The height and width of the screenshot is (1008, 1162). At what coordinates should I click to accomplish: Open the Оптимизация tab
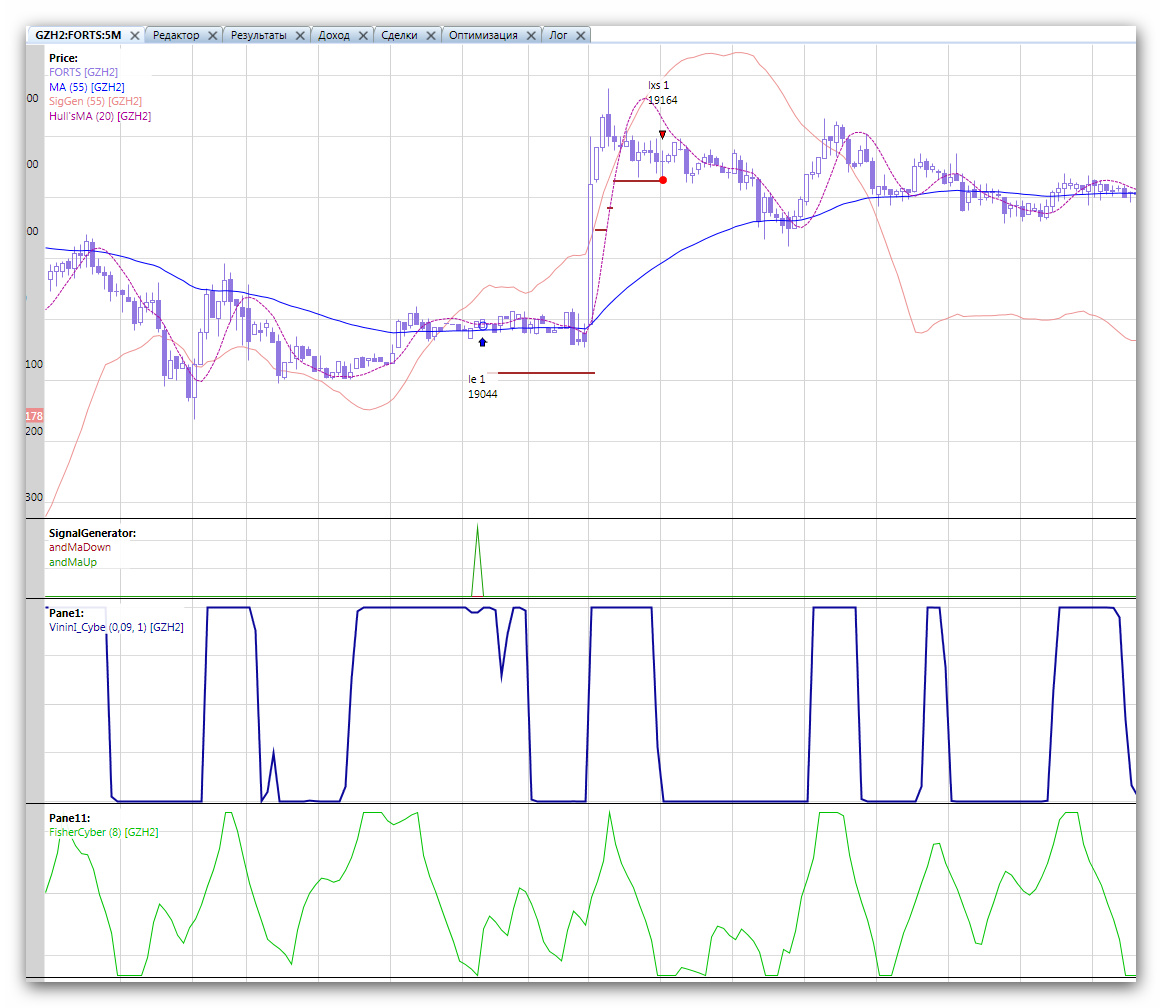coord(483,35)
